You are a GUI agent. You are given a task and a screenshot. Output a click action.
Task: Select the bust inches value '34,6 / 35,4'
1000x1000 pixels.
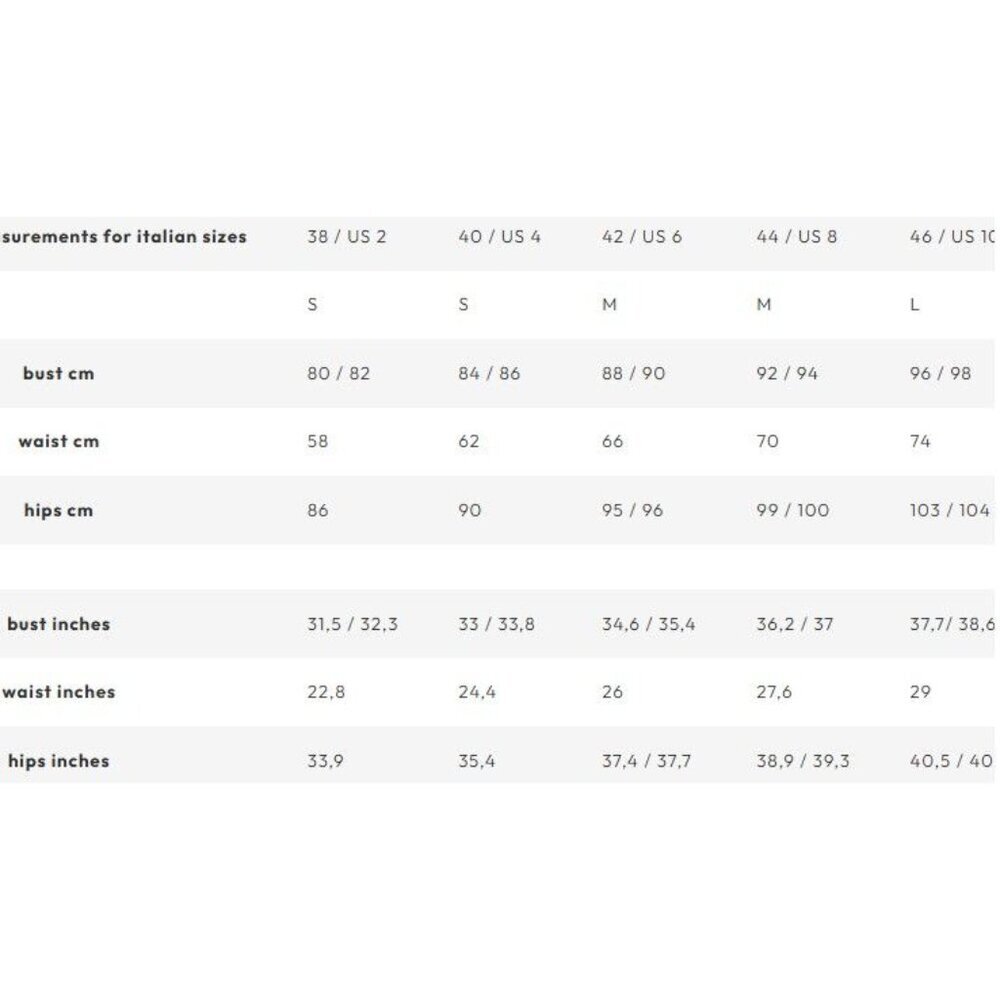(649, 624)
